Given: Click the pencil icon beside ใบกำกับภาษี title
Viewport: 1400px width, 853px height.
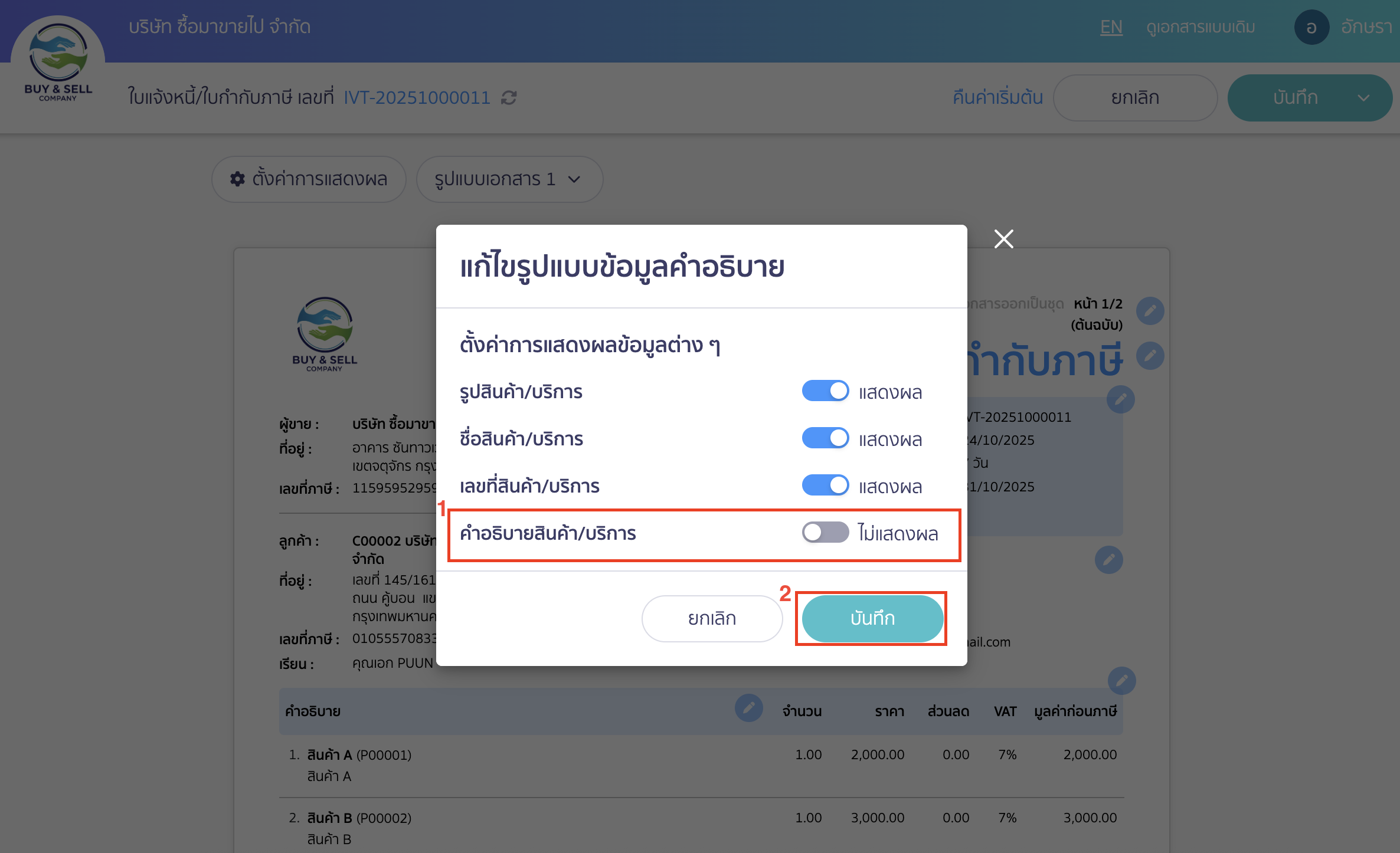Looking at the screenshot, I should [x=1149, y=355].
